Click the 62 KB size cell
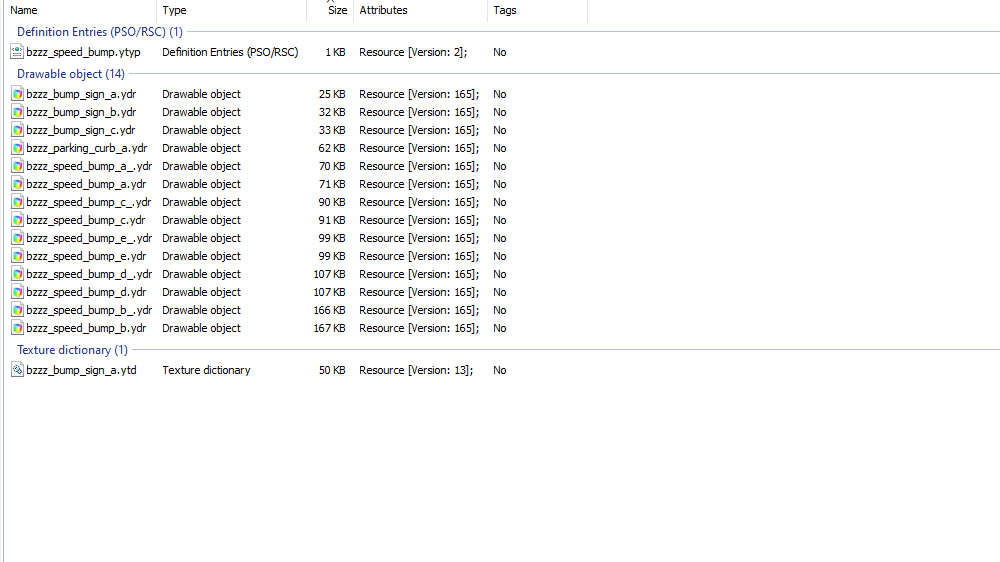This screenshot has height=562, width=1000. click(x=332, y=148)
